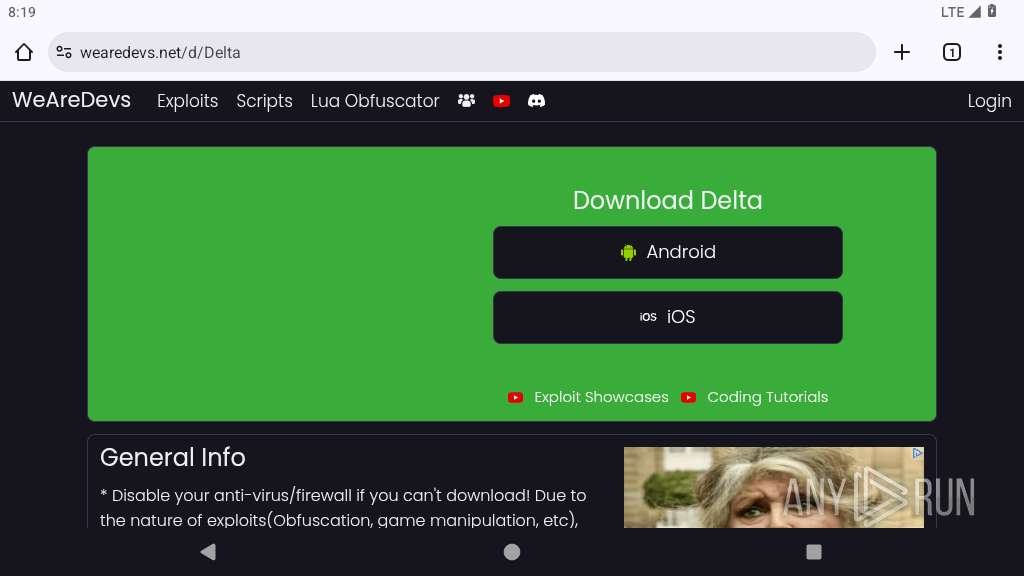Download Delta for Android
The image size is (1024, 576).
[x=667, y=252]
